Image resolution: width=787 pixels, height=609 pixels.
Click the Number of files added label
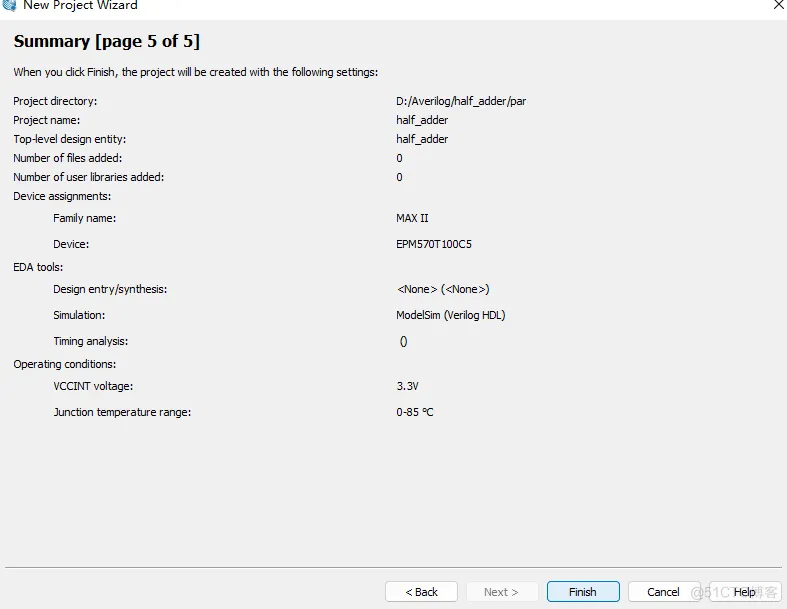pyautogui.click(x=68, y=158)
